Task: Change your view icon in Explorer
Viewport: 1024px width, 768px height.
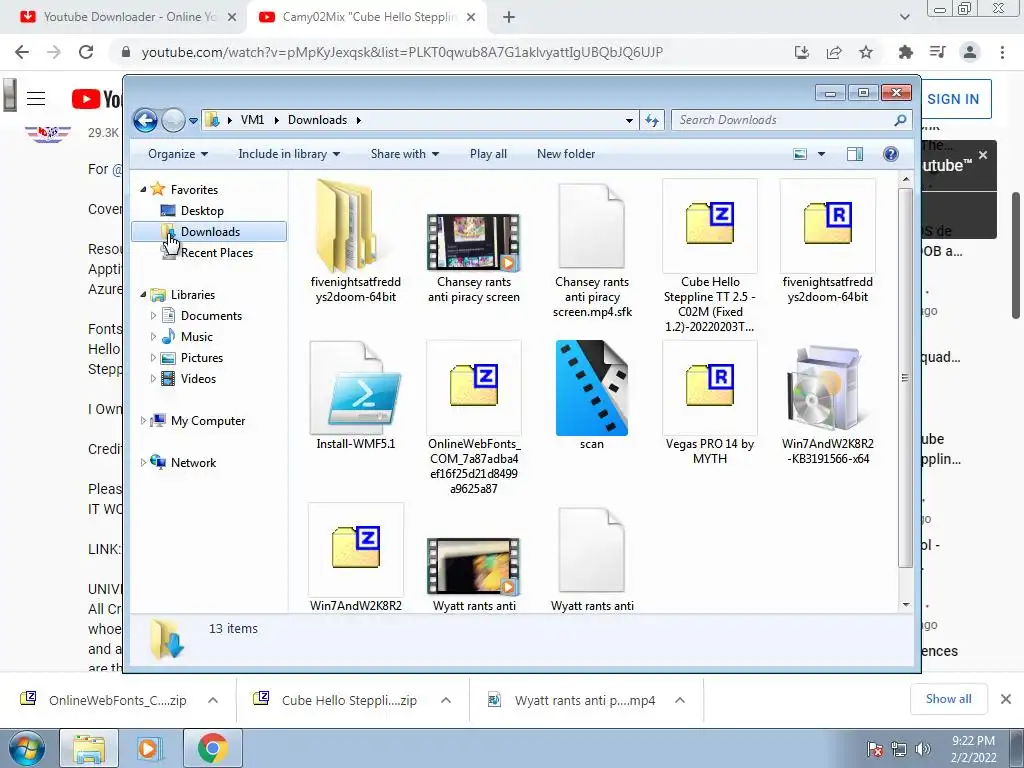Action: (799, 154)
